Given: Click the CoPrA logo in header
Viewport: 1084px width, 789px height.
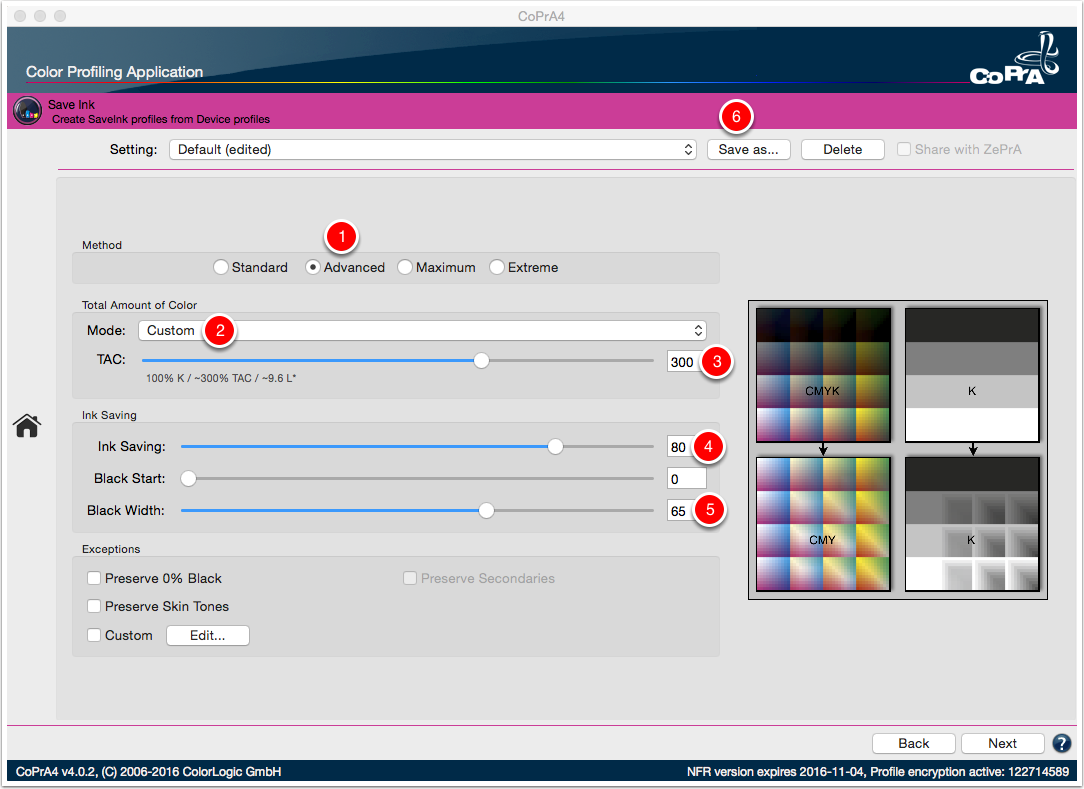Looking at the screenshot, I should point(1014,61).
